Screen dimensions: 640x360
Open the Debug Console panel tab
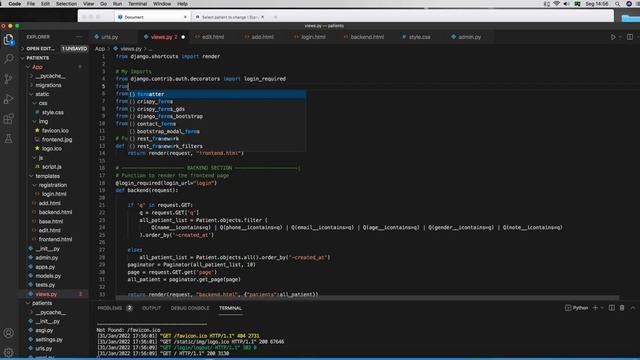click(190, 308)
